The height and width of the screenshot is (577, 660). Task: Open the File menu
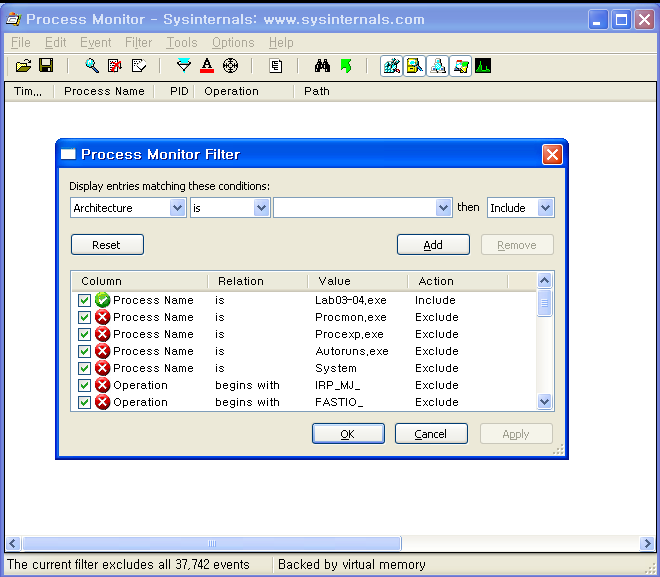(21, 43)
